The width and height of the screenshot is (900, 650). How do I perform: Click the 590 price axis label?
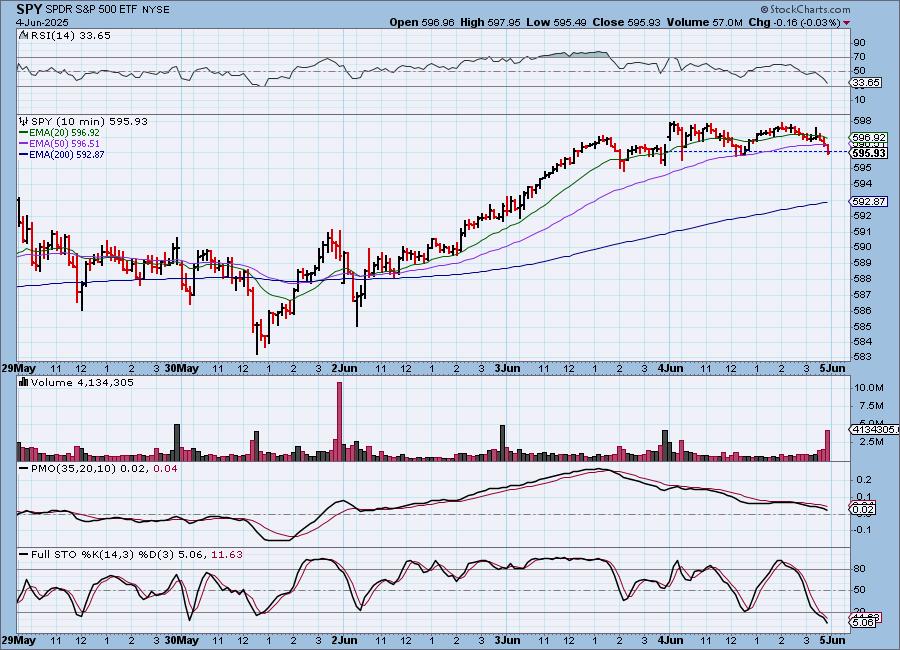[x=863, y=247]
